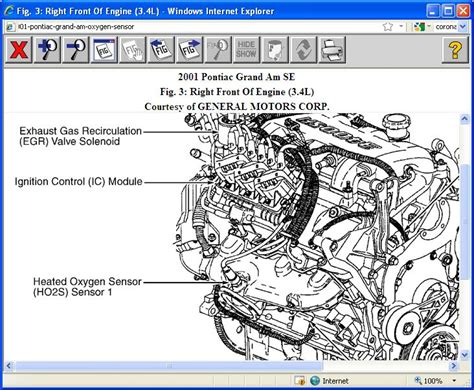Screen dimensions: 474x390
Task: Click the printer icon
Action: coord(332,50)
